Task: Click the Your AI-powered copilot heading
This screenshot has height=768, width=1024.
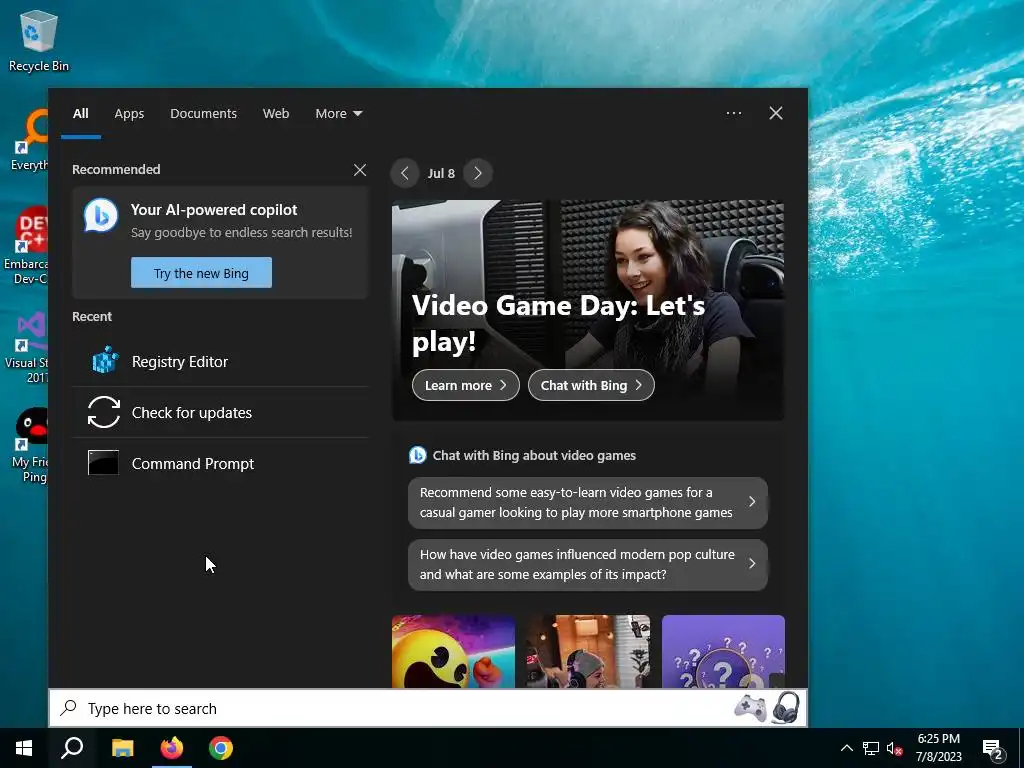Action: coord(214,210)
